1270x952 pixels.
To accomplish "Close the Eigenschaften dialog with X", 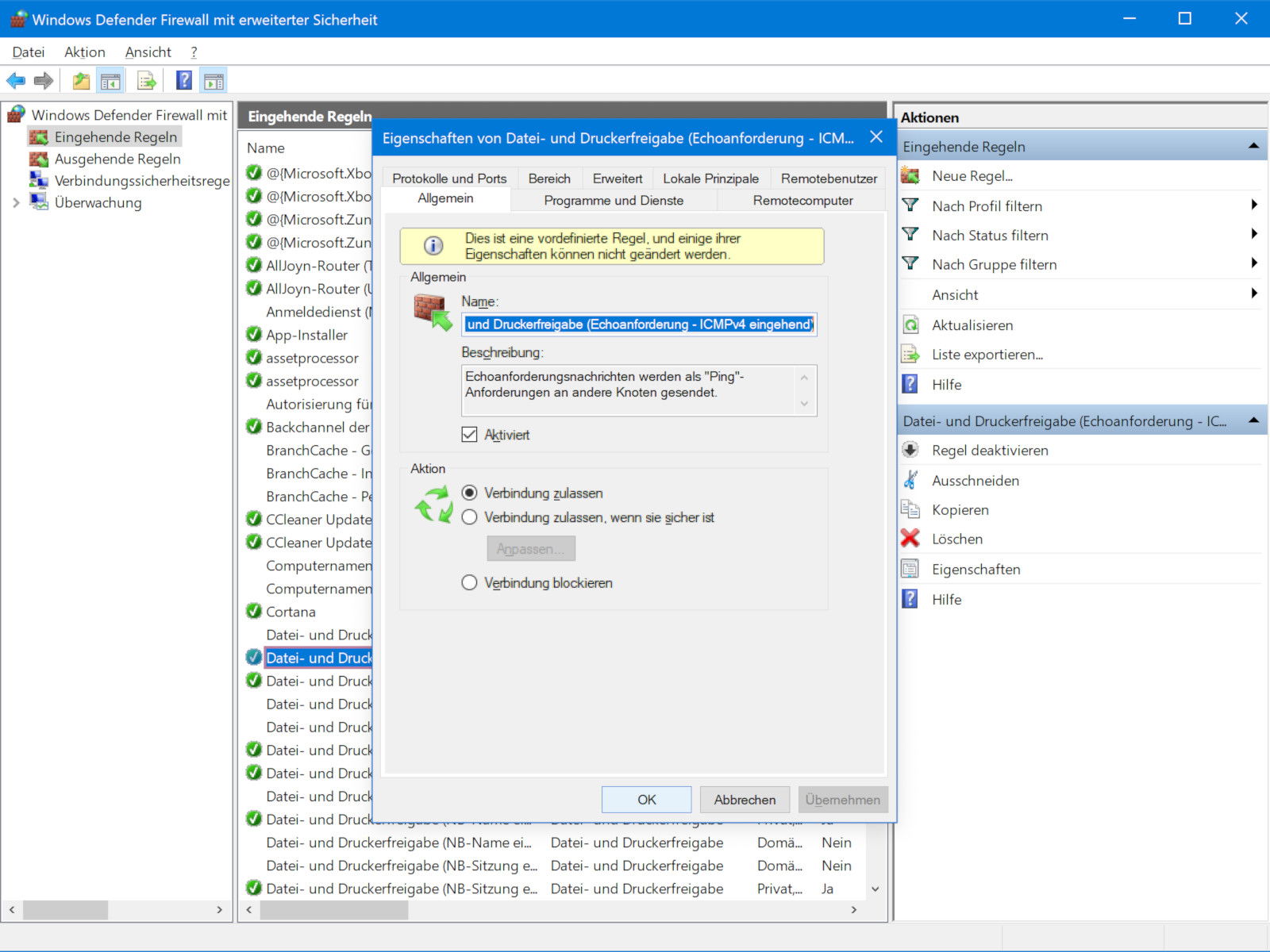I will (876, 137).
